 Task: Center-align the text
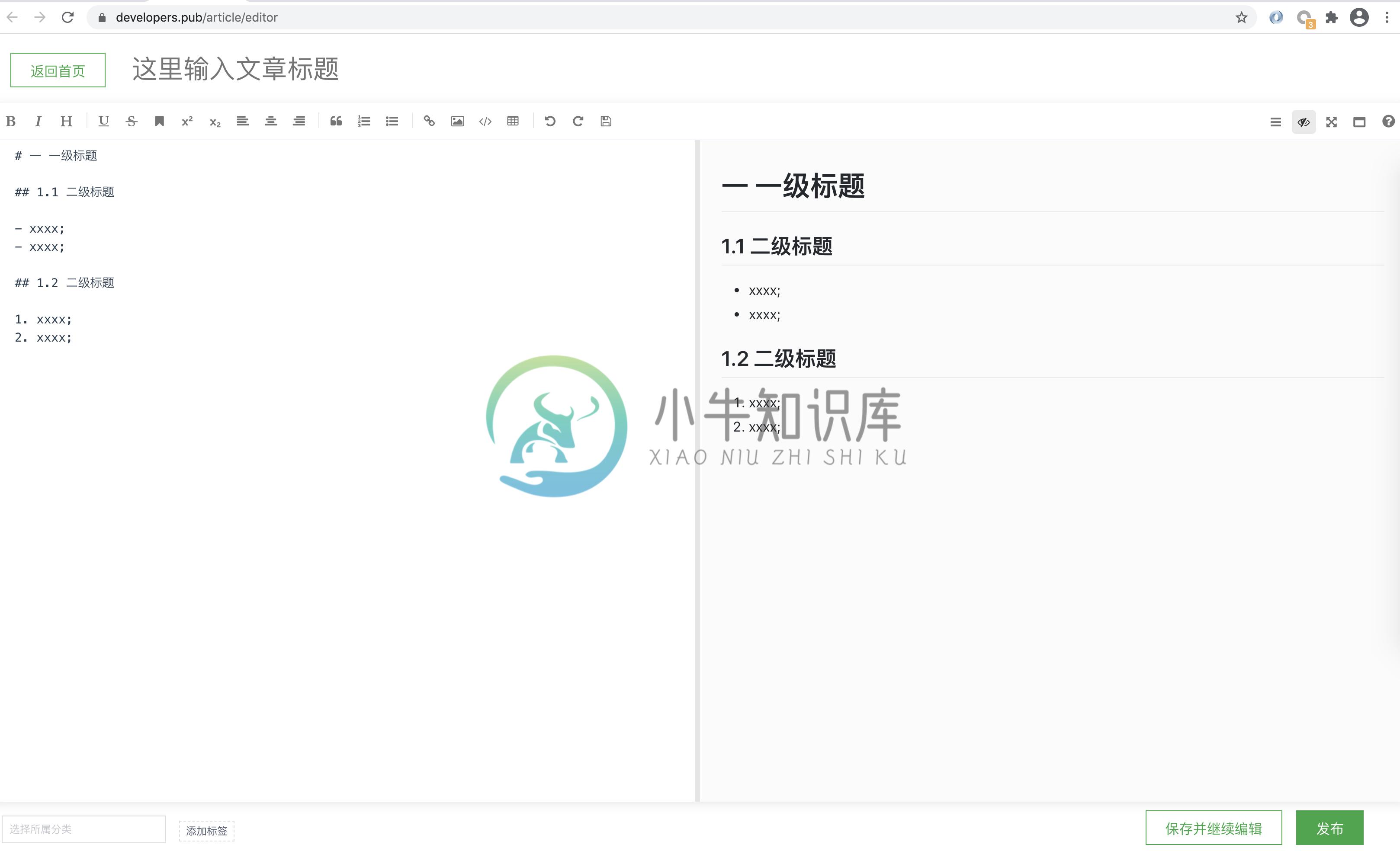271,121
